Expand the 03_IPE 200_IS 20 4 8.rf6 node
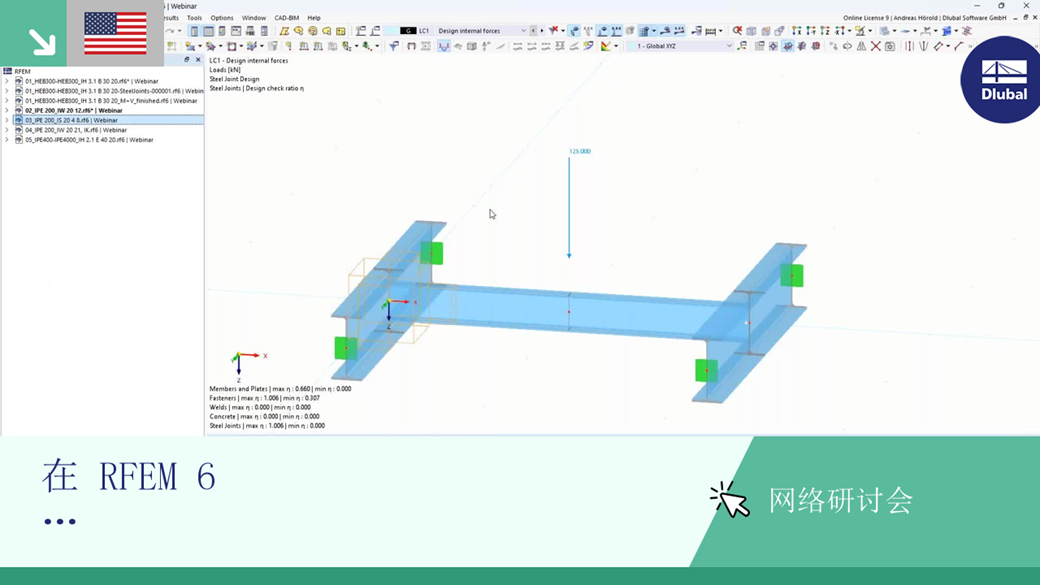The height and width of the screenshot is (585, 1040). point(7,120)
